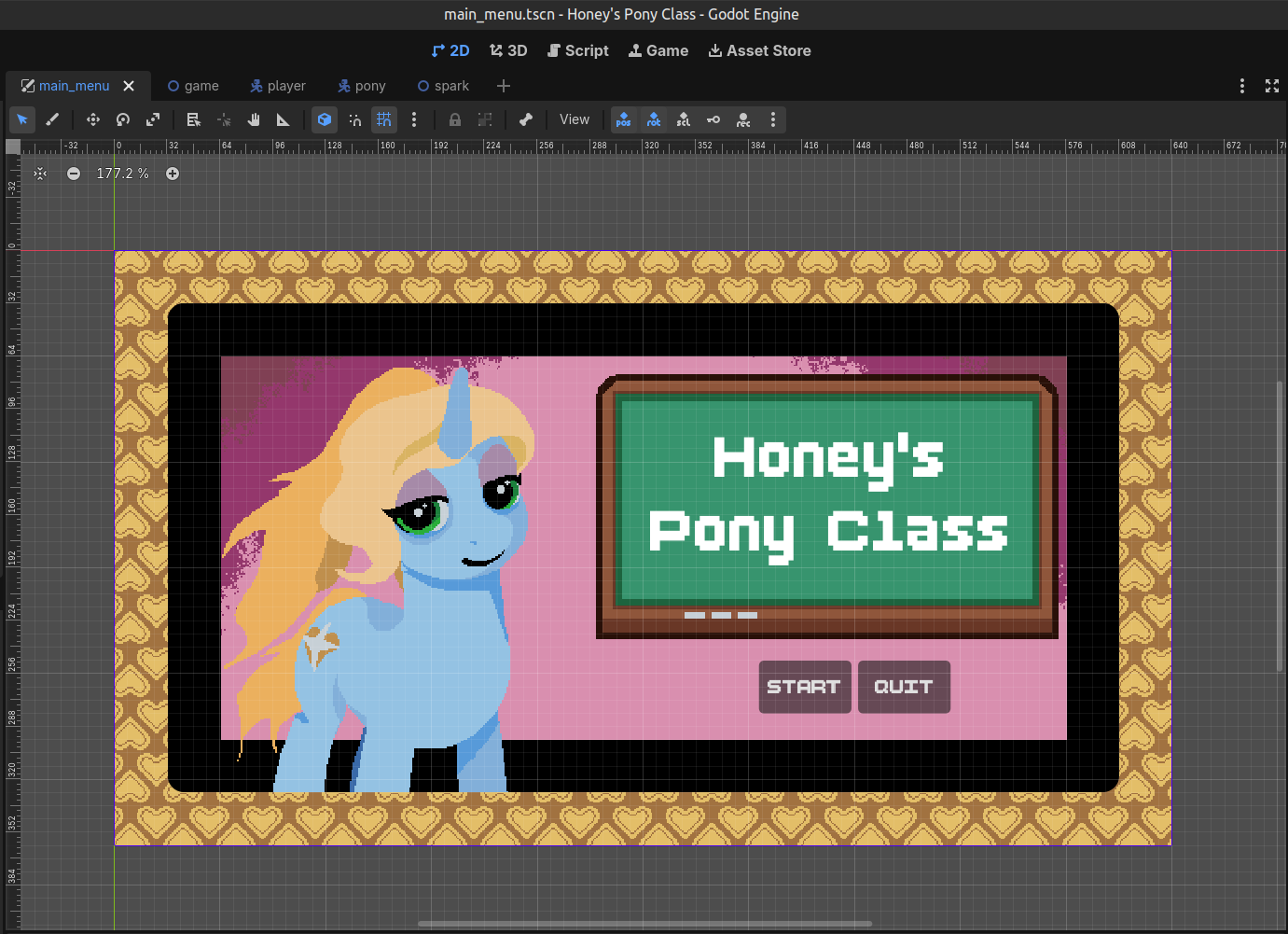Viewport: 1288px width, 934px height.
Task: Click the zoom in plus button
Action: pyautogui.click(x=173, y=174)
